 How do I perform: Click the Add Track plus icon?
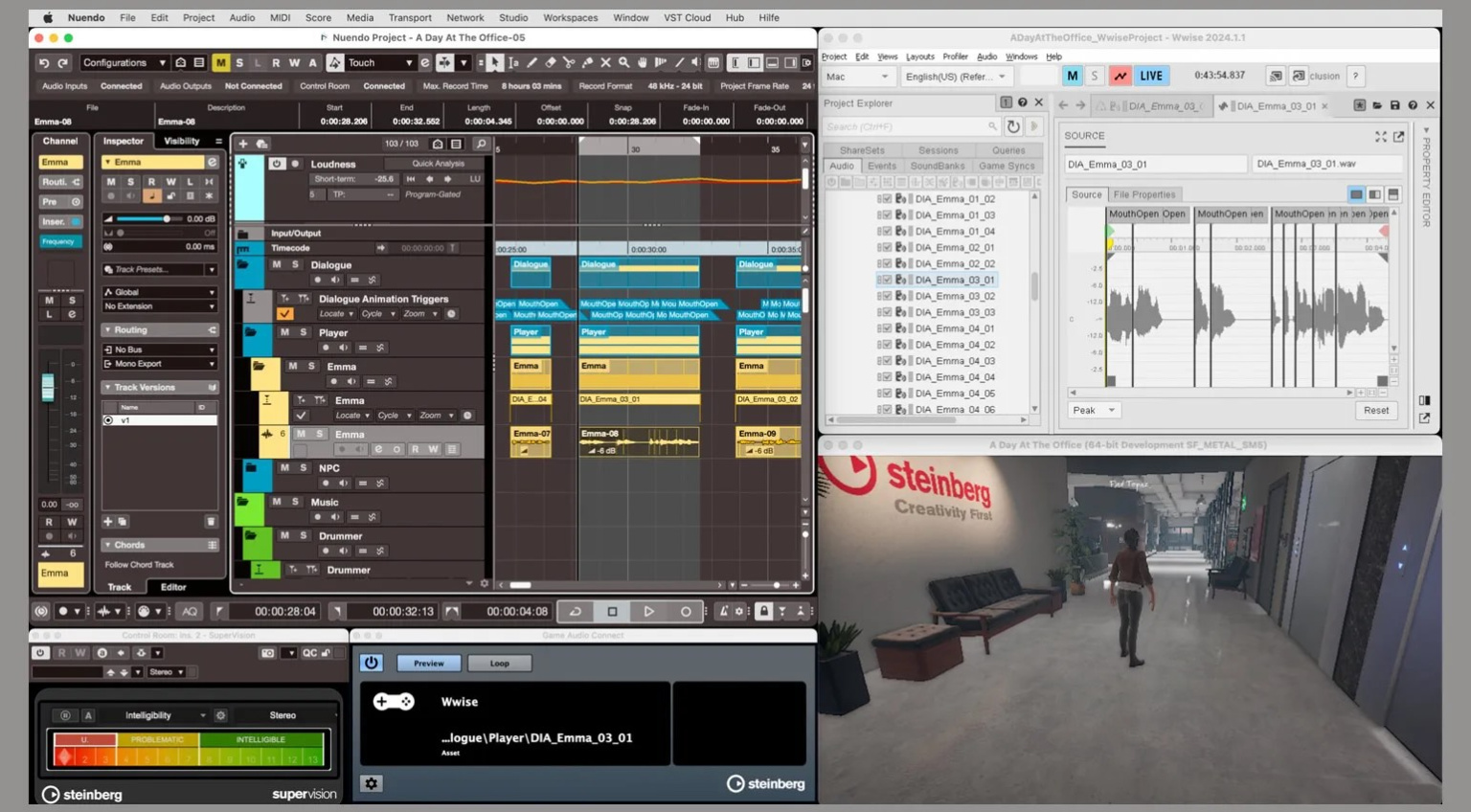tap(243, 144)
